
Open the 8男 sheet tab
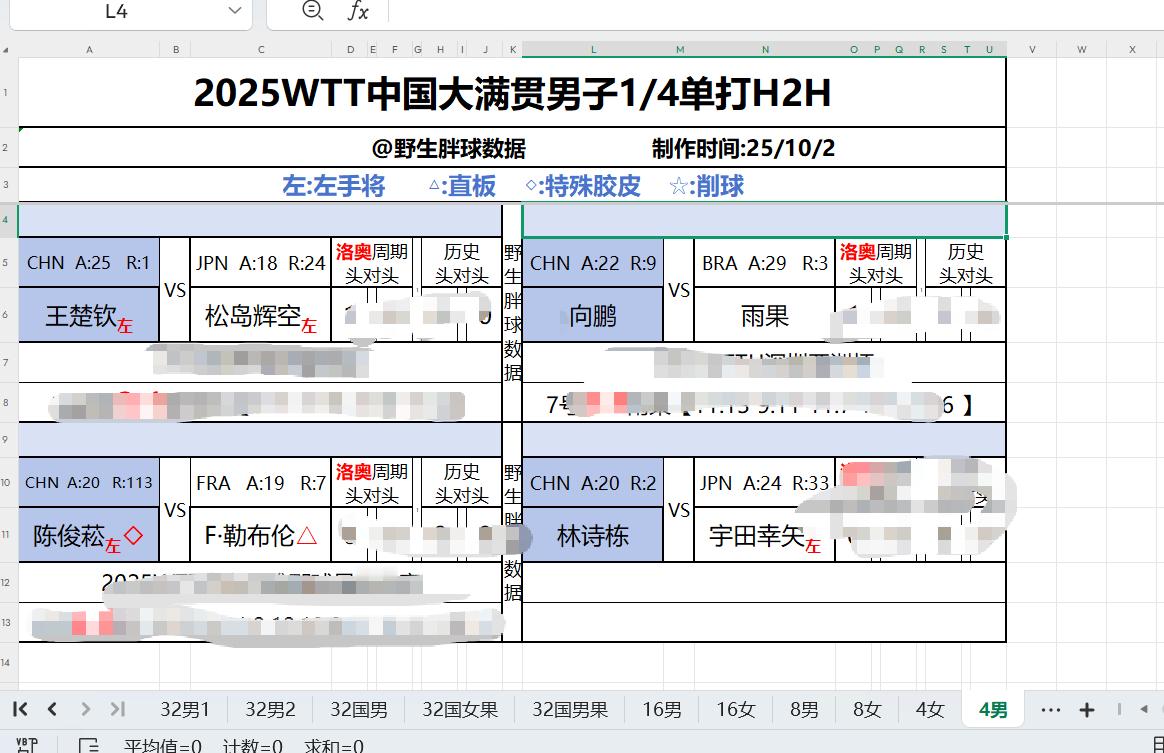(804, 710)
